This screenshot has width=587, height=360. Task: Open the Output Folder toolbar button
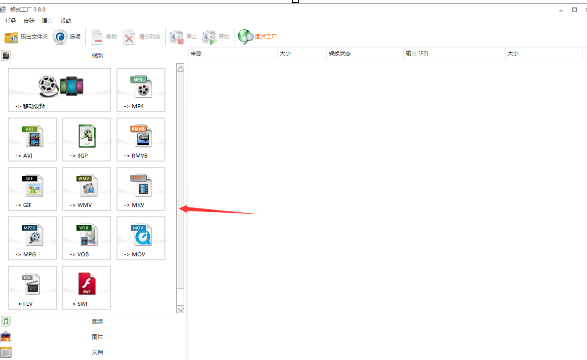(x=26, y=37)
